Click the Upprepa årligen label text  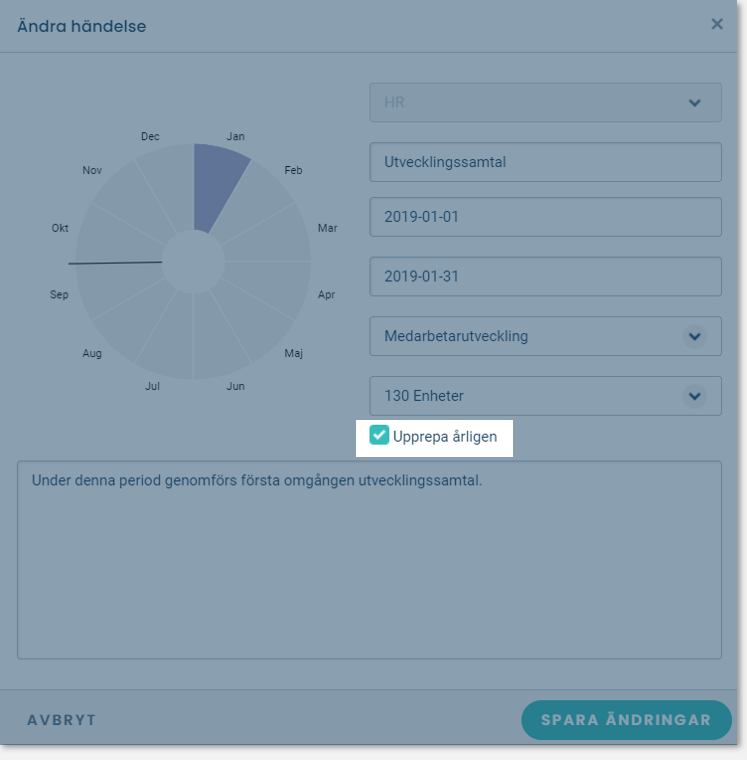(x=445, y=437)
